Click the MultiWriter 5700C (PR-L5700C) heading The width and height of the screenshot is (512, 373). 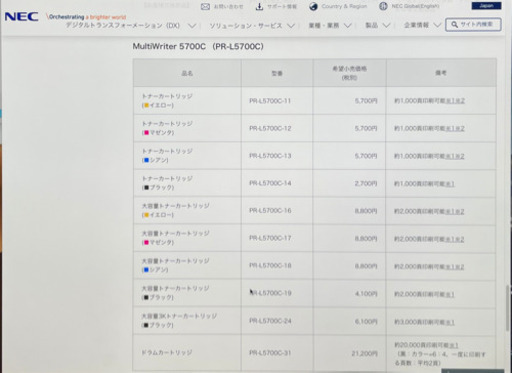pos(198,46)
